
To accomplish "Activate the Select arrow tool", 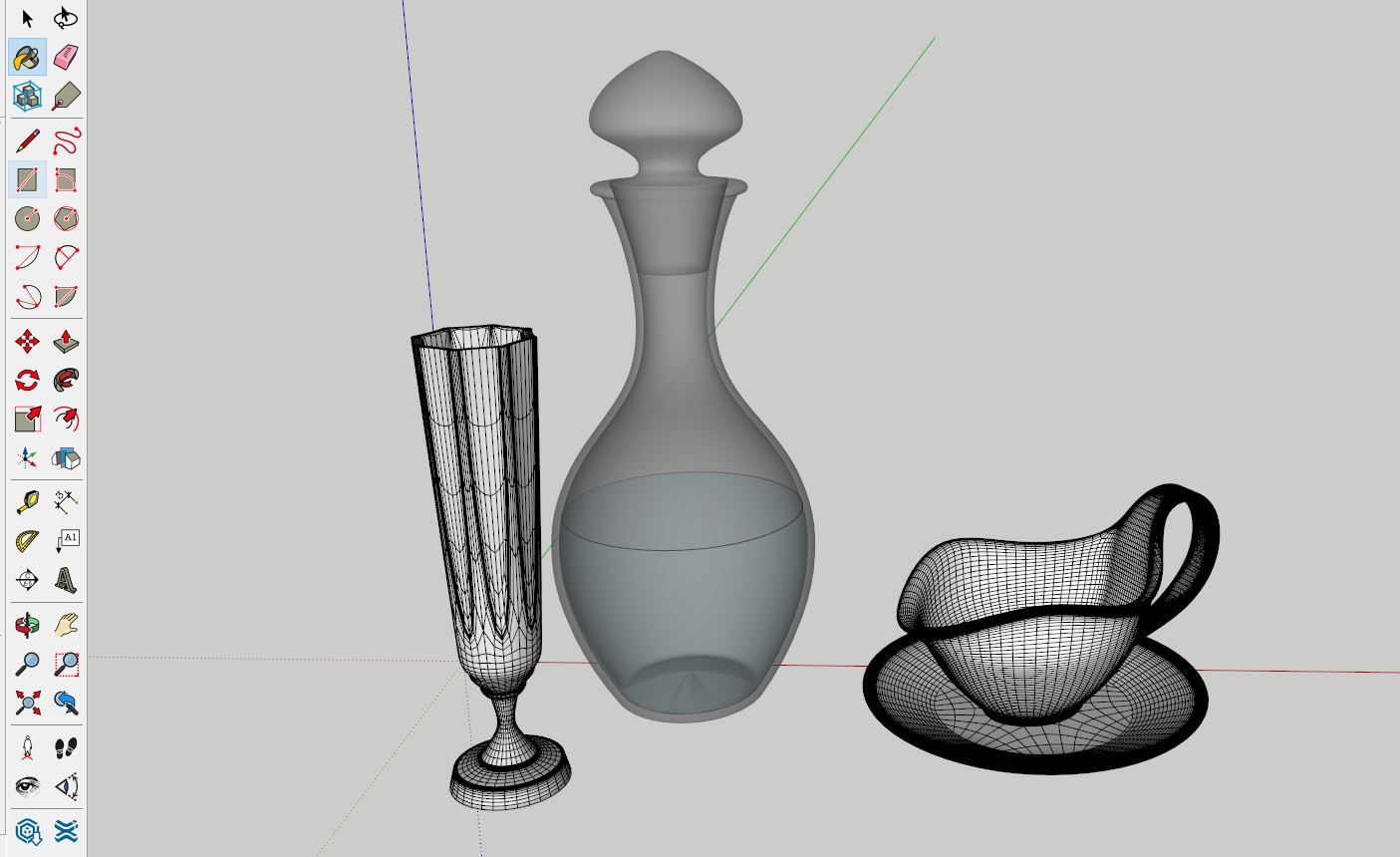I will tap(27, 19).
